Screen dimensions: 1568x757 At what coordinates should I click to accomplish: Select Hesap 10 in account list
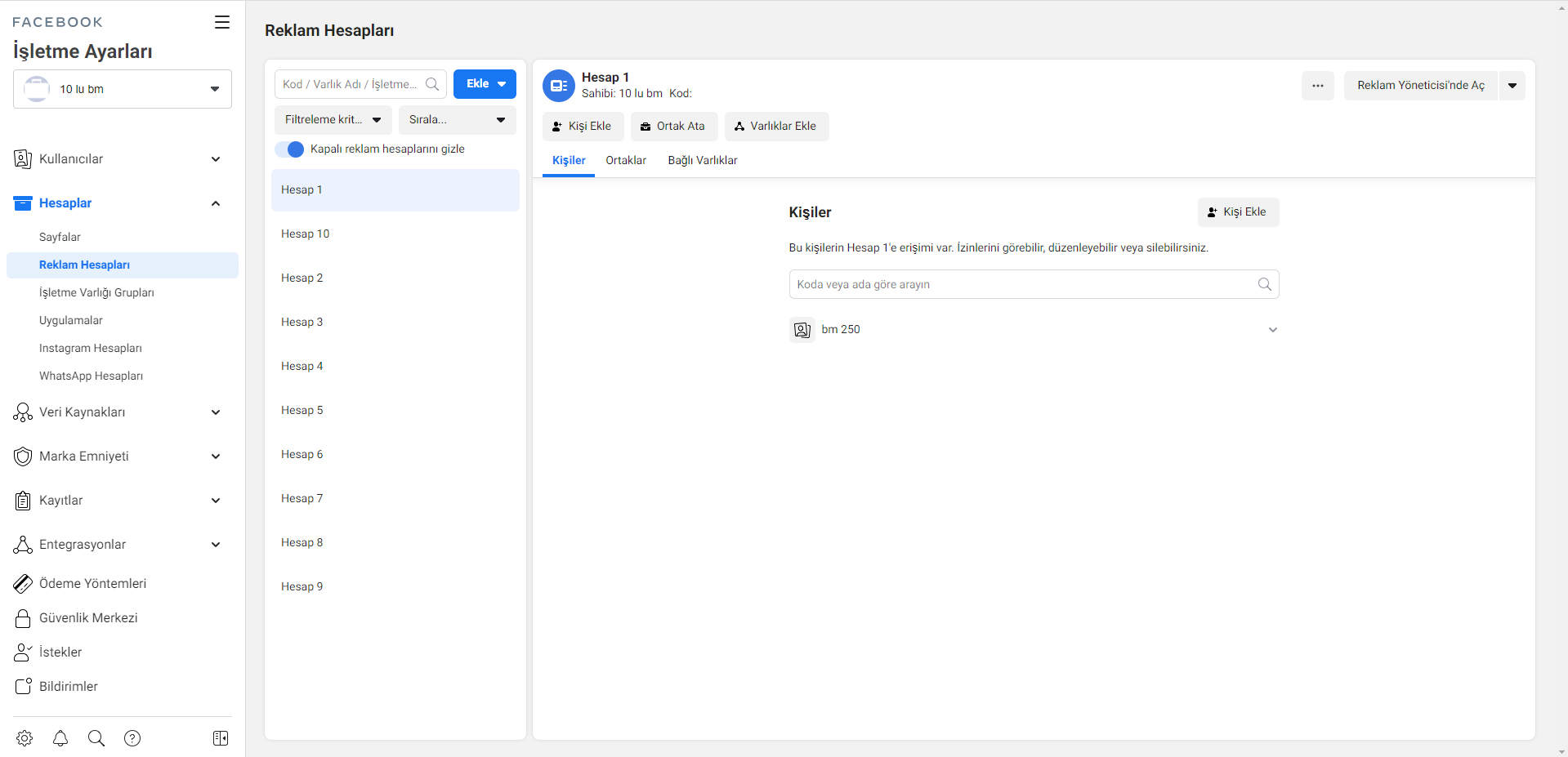click(x=395, y=234)
